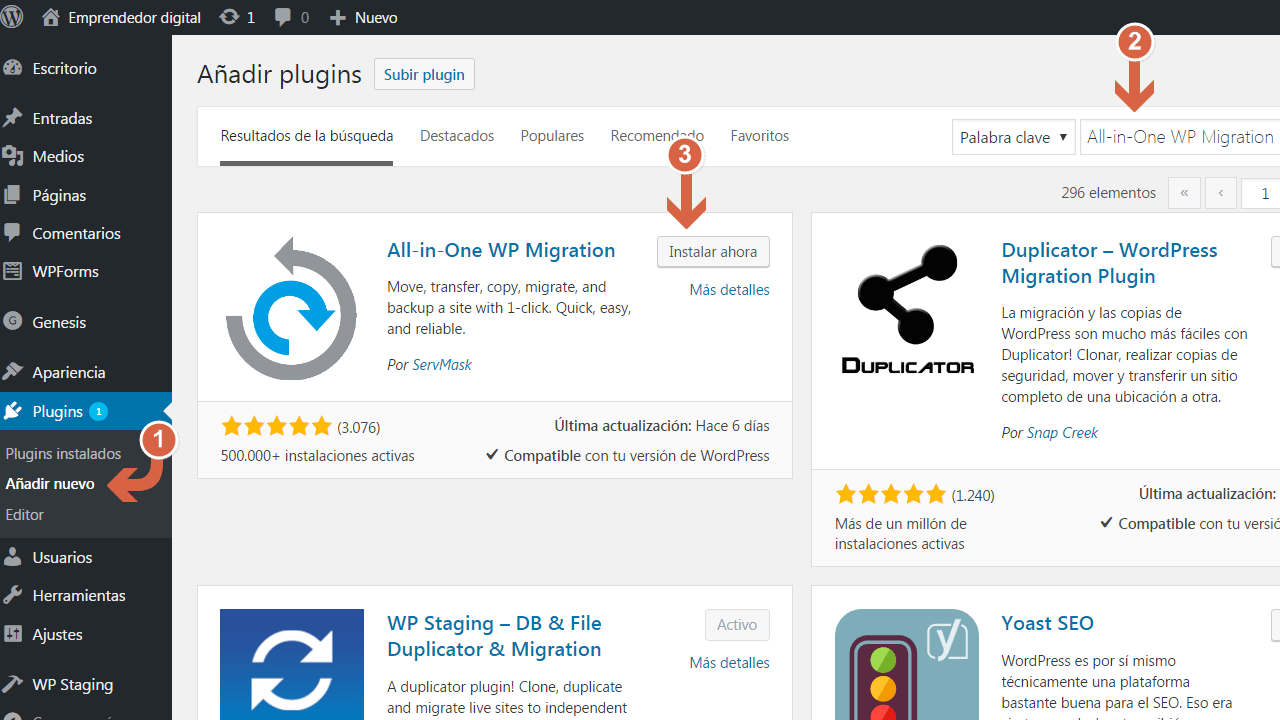Click the Duplicator star rating
Screen dimensions: 1280x720
click(x=890, y=494)
